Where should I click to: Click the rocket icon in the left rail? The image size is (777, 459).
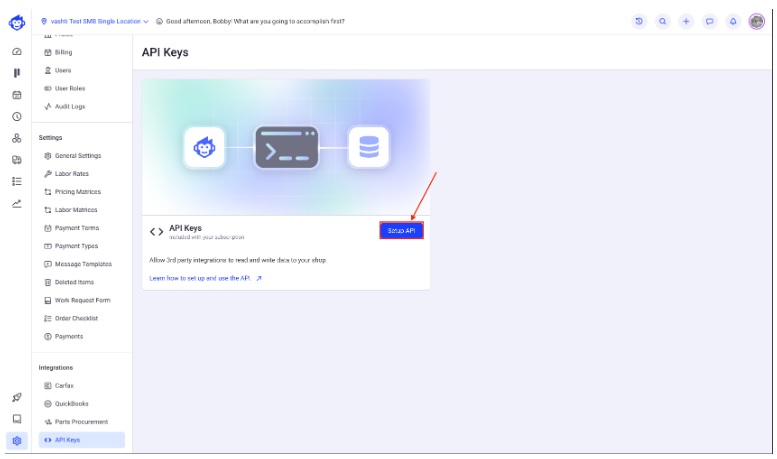click(17, 397)
